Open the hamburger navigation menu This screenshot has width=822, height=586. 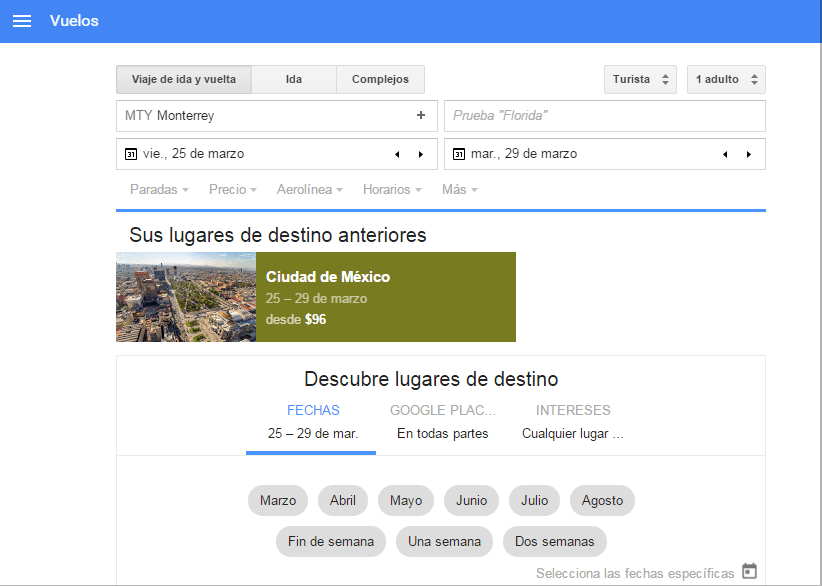click(x=22, y=21)
